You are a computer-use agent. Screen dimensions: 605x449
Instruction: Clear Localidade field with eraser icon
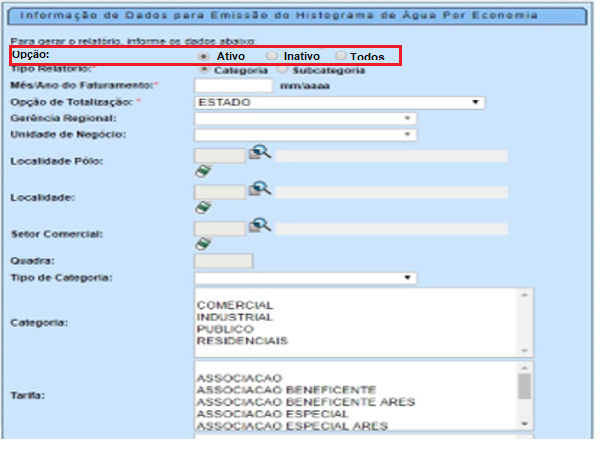(203, 208)
